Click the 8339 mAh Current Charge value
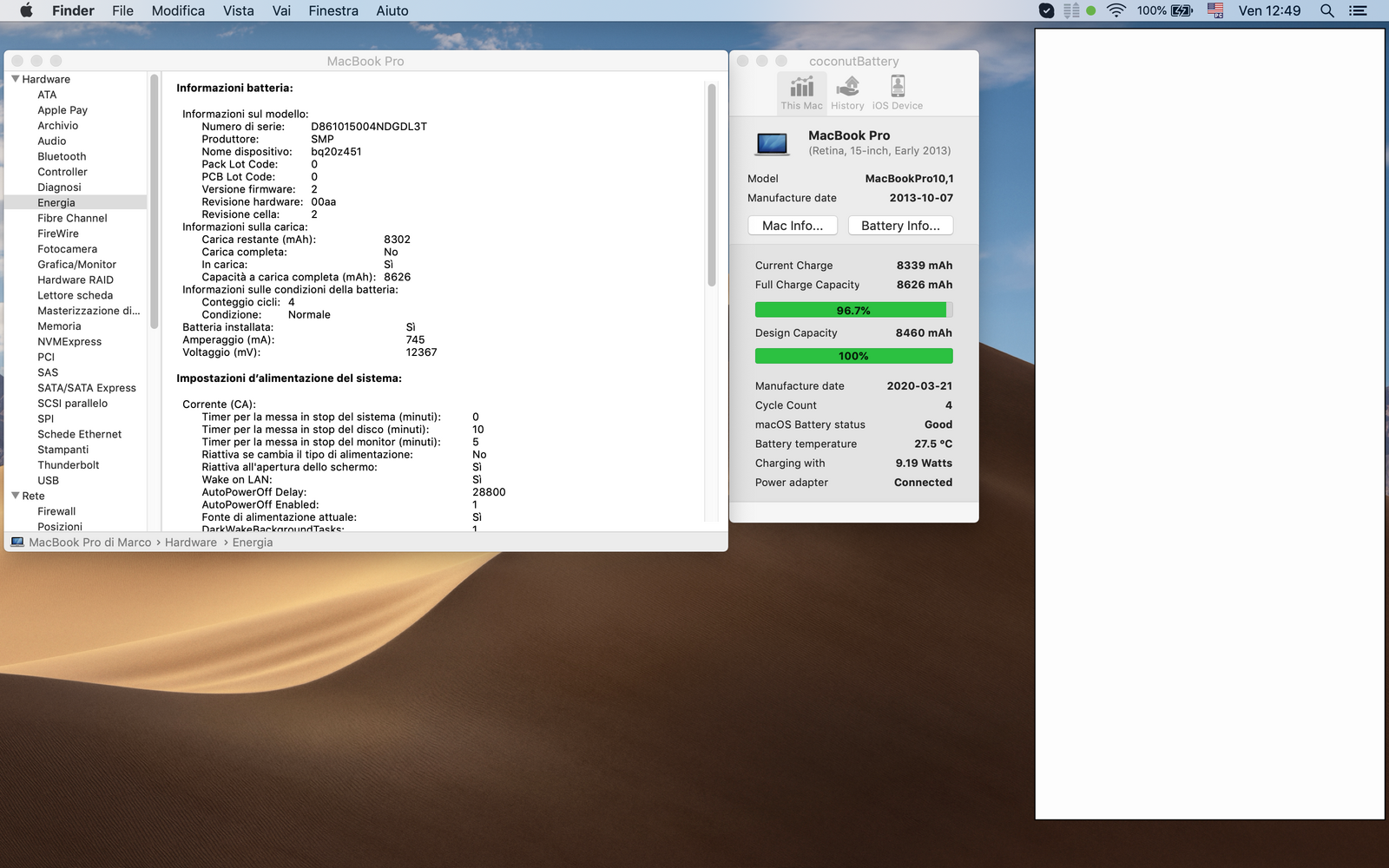Image resolution: width=1389 pixels, height=868 pixels. click(924, 265)
